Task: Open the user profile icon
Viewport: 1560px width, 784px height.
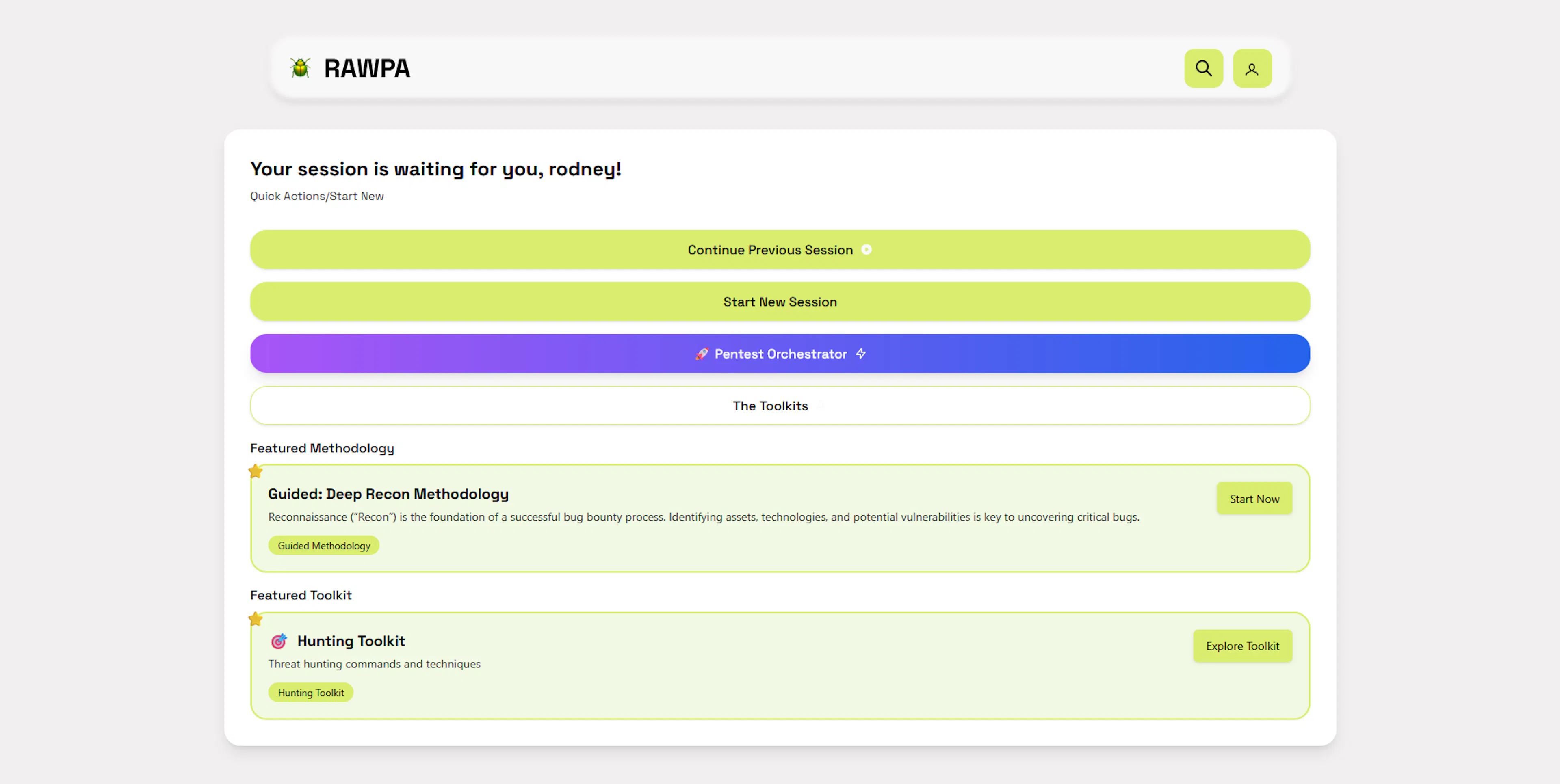Action: point(1252,68)
